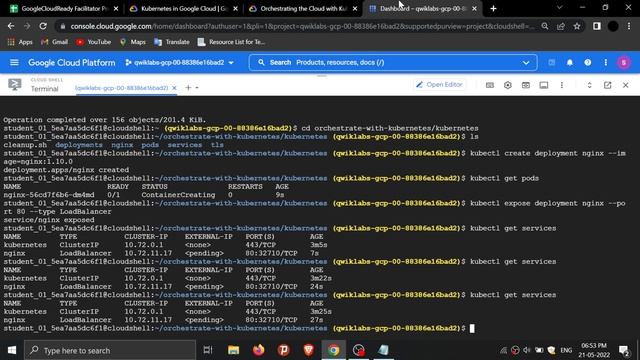Image resolution: width=640 pixels, height=360 pixels.
Task: Switch to Kubernetes in Google Cloud tab
Action: point(184,9)
